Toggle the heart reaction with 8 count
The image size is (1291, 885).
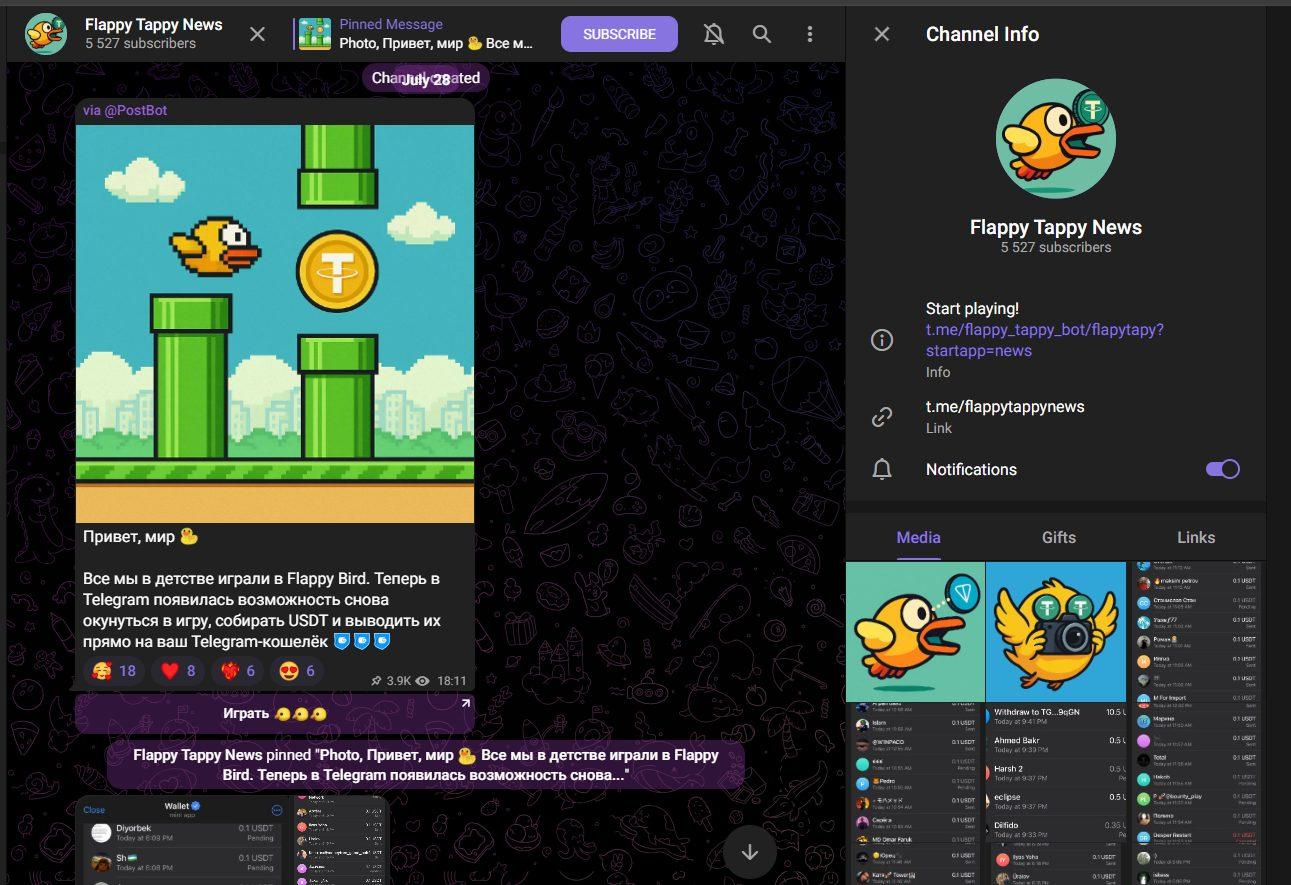pyautogui.click(x=178, y=671)
